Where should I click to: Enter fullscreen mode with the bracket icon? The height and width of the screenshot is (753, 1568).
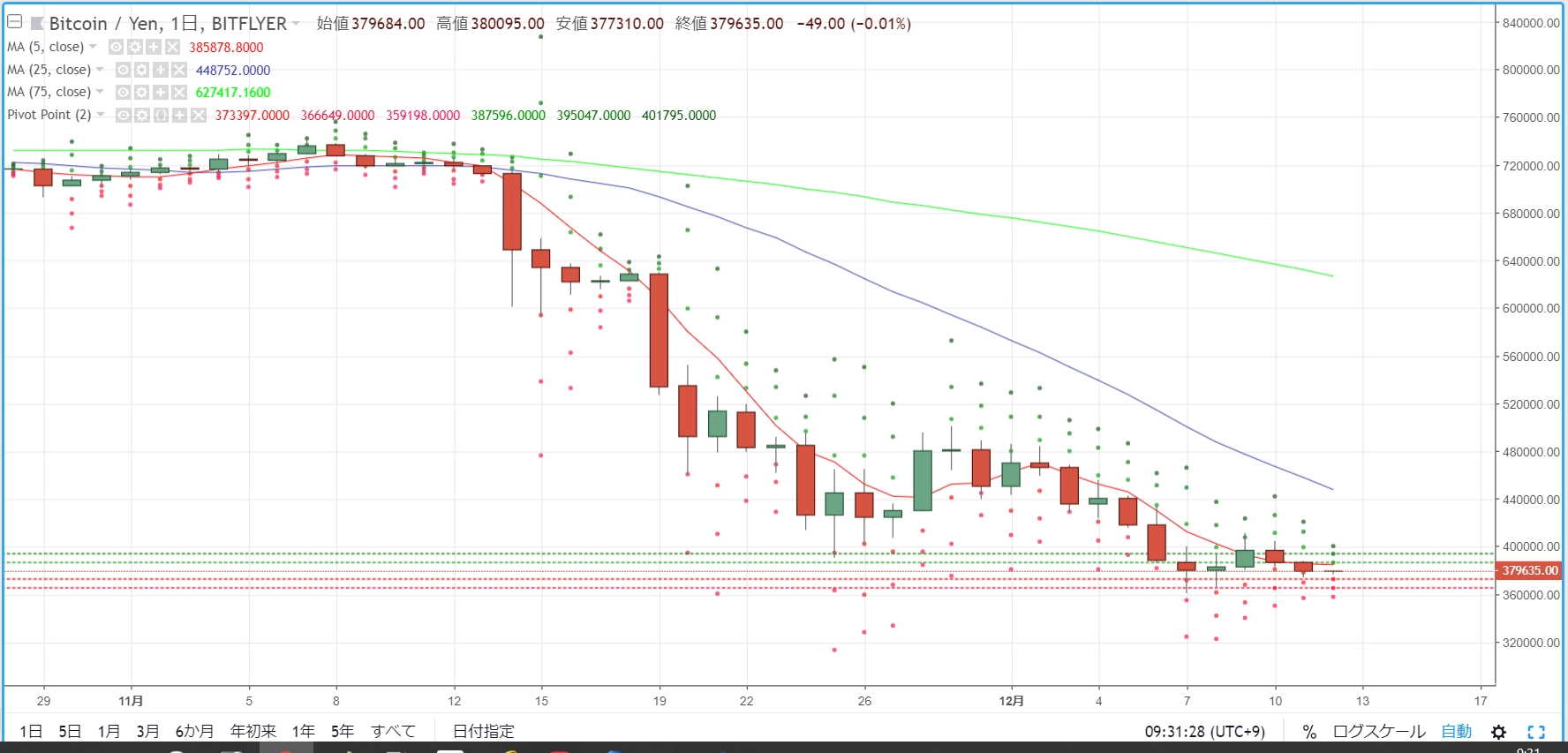click(1536, 731)
